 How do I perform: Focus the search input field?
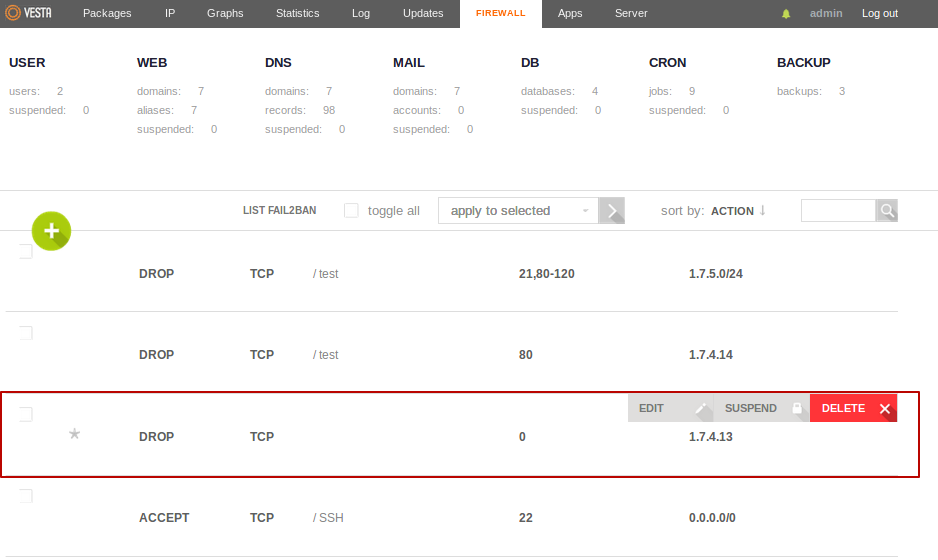click(838, 211)
